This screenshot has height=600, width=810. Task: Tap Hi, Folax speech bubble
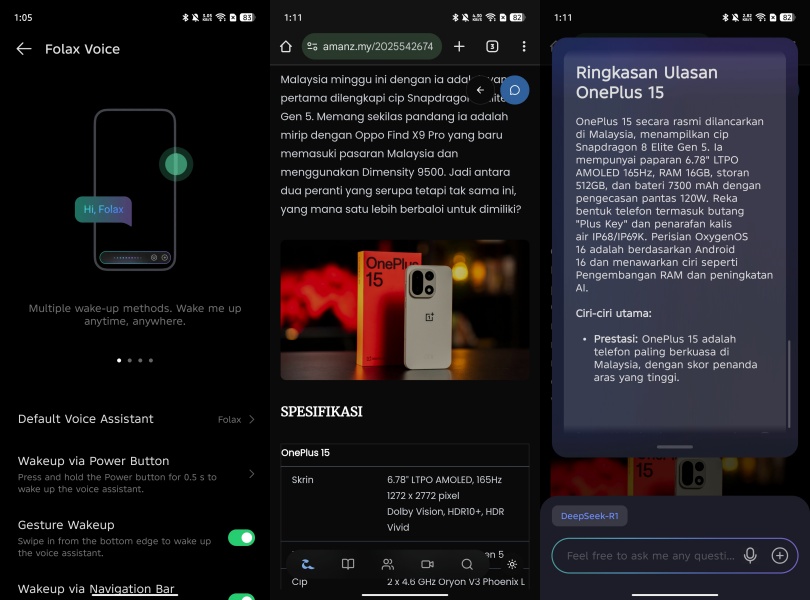tap(103, 210)
